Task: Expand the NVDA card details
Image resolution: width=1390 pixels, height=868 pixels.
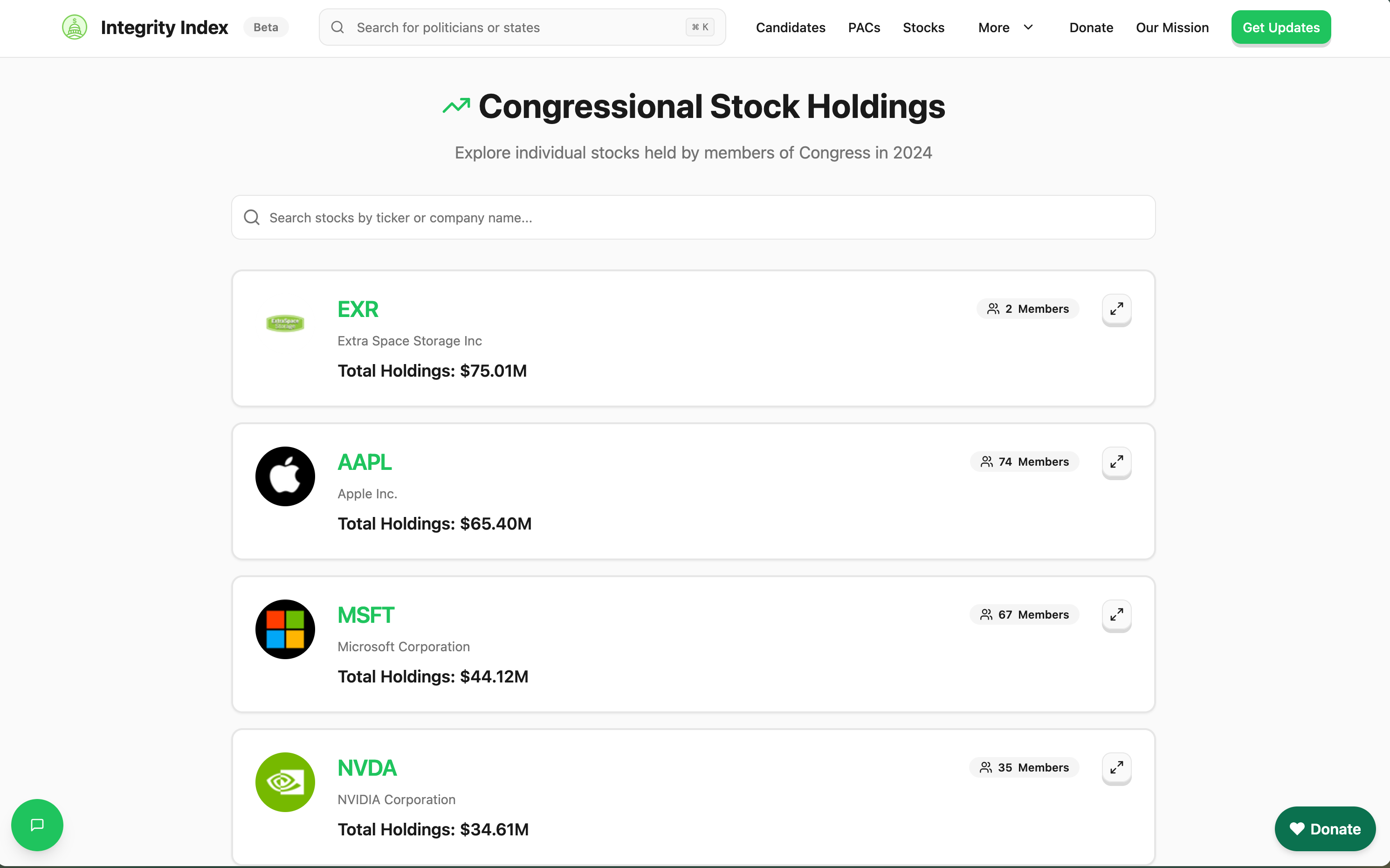Action: (x=1116, y=768)
